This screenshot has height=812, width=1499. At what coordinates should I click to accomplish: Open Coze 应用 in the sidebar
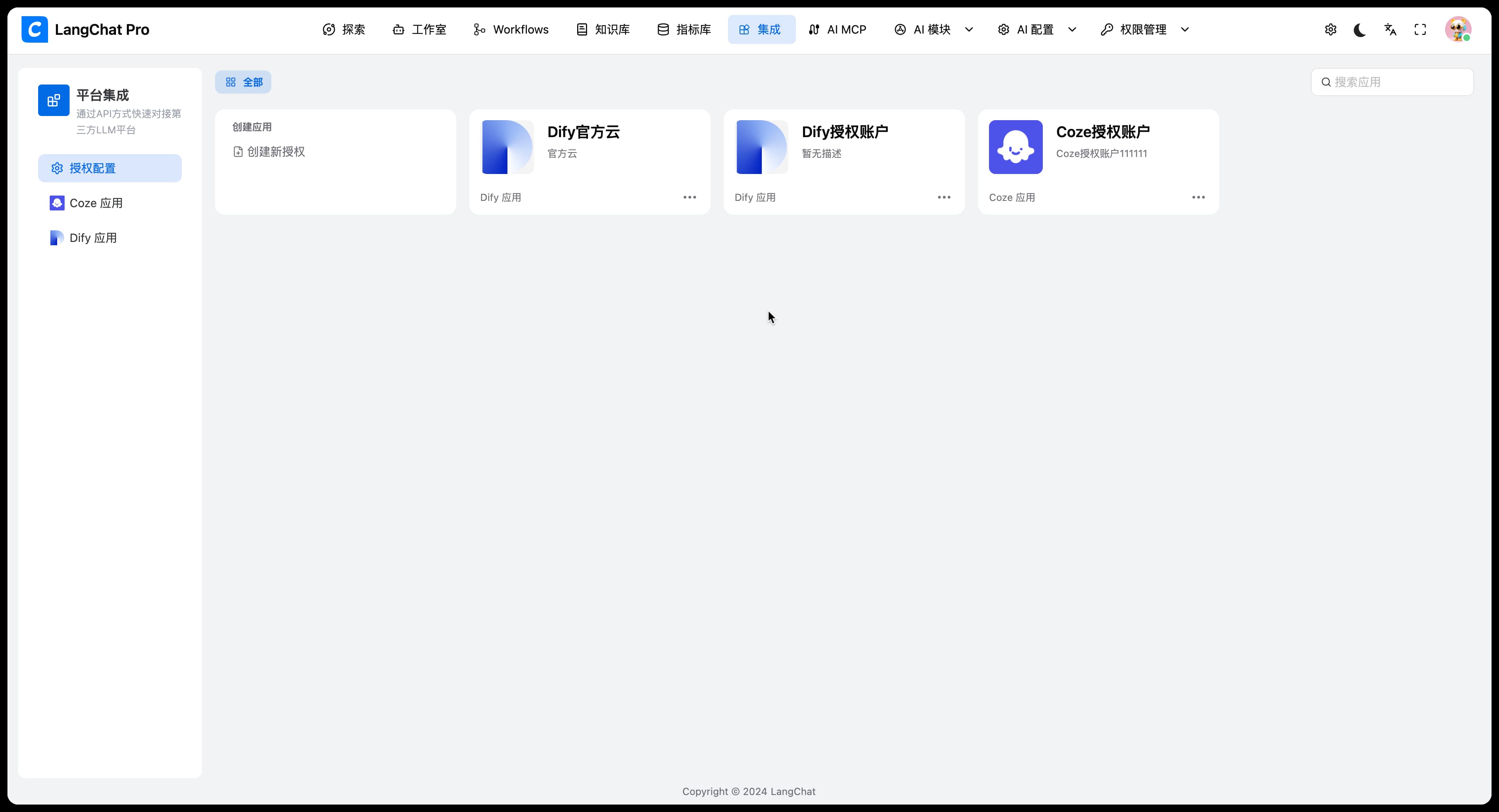(x=110, y=203)
